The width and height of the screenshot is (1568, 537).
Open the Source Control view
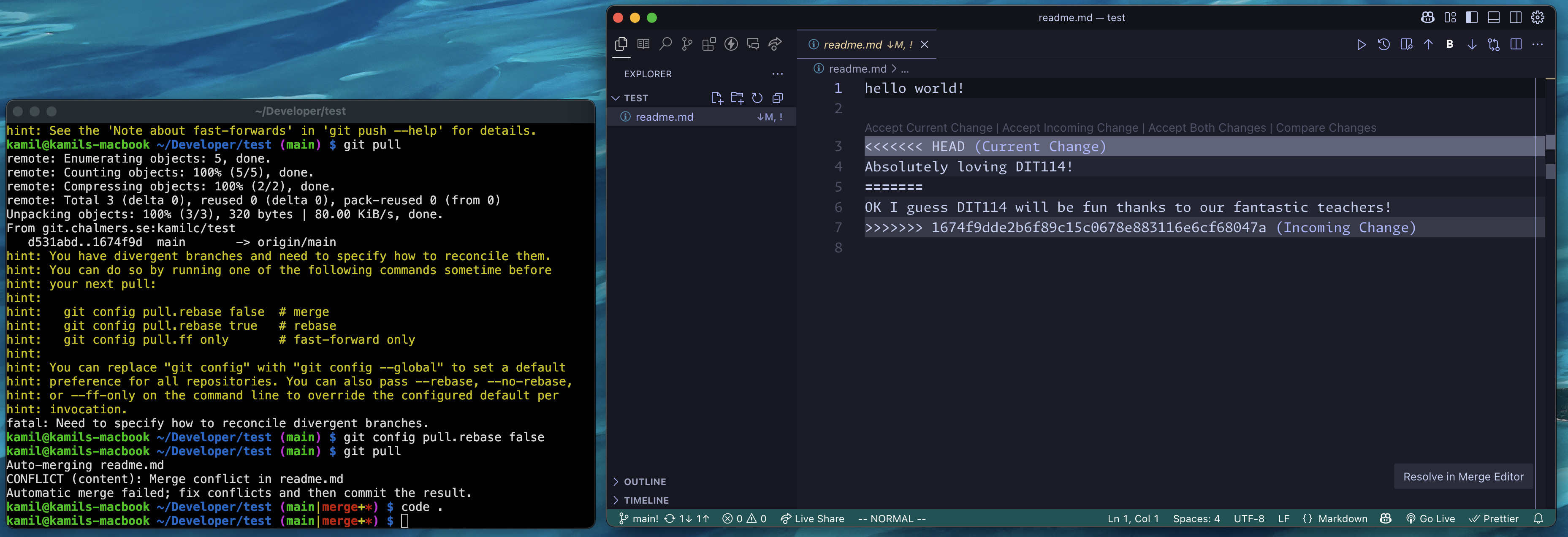point(686,44)
